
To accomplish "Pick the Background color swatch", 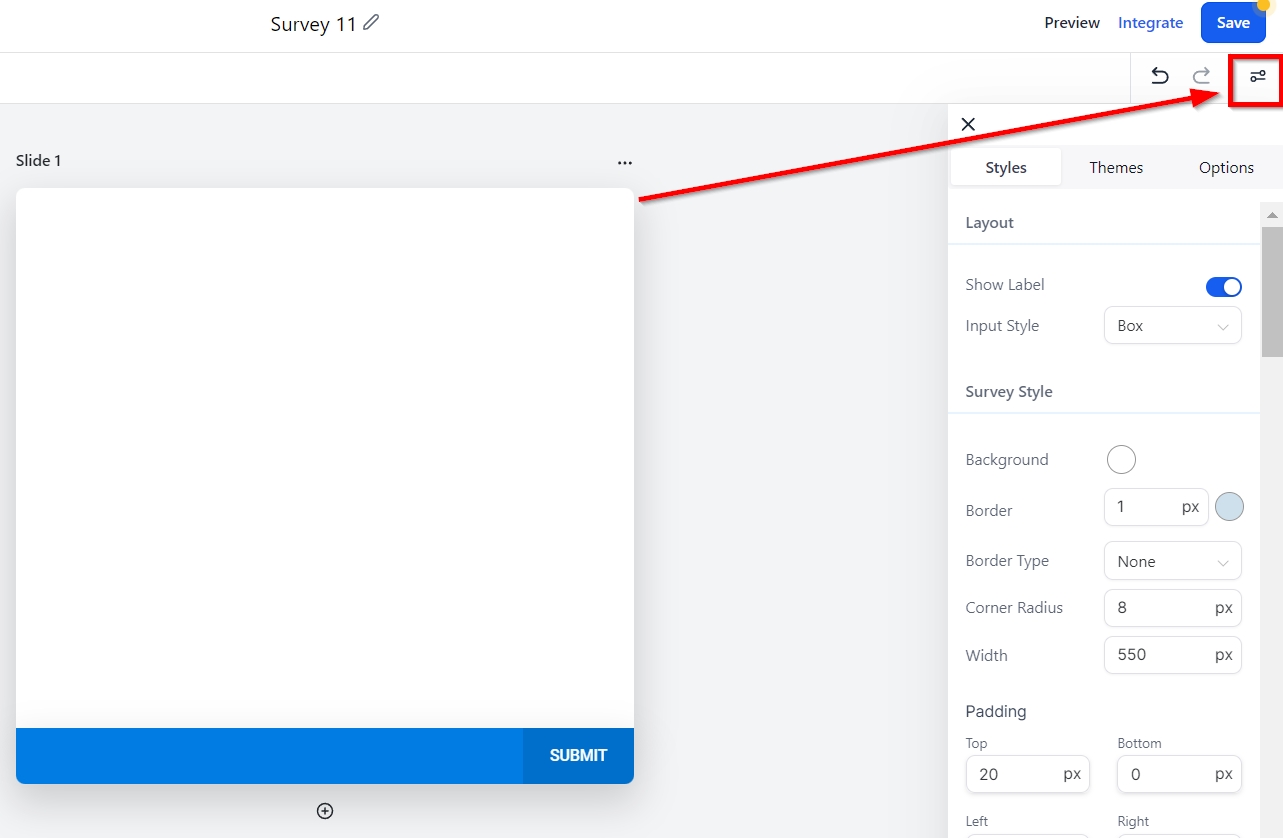I will [x=1121, y=460].
